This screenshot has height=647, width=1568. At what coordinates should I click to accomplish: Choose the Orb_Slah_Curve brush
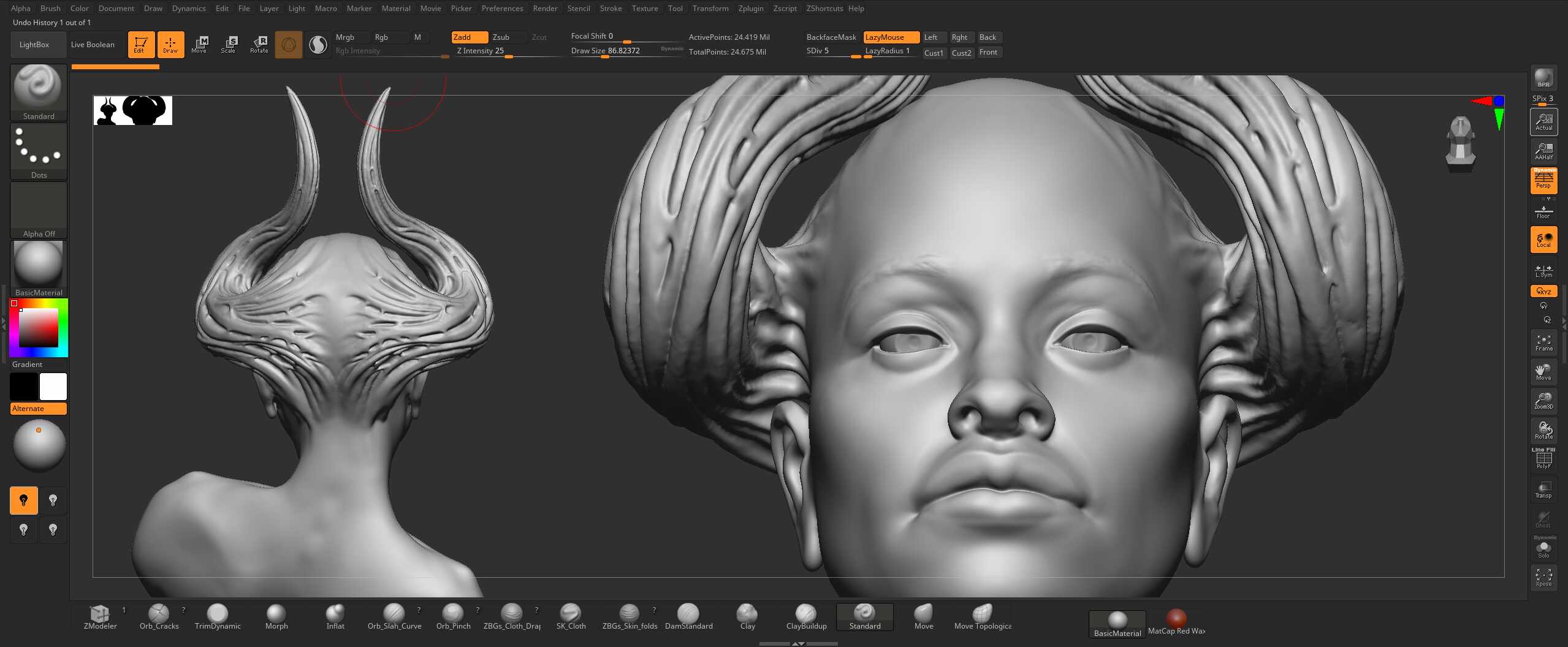click(394, 617)
